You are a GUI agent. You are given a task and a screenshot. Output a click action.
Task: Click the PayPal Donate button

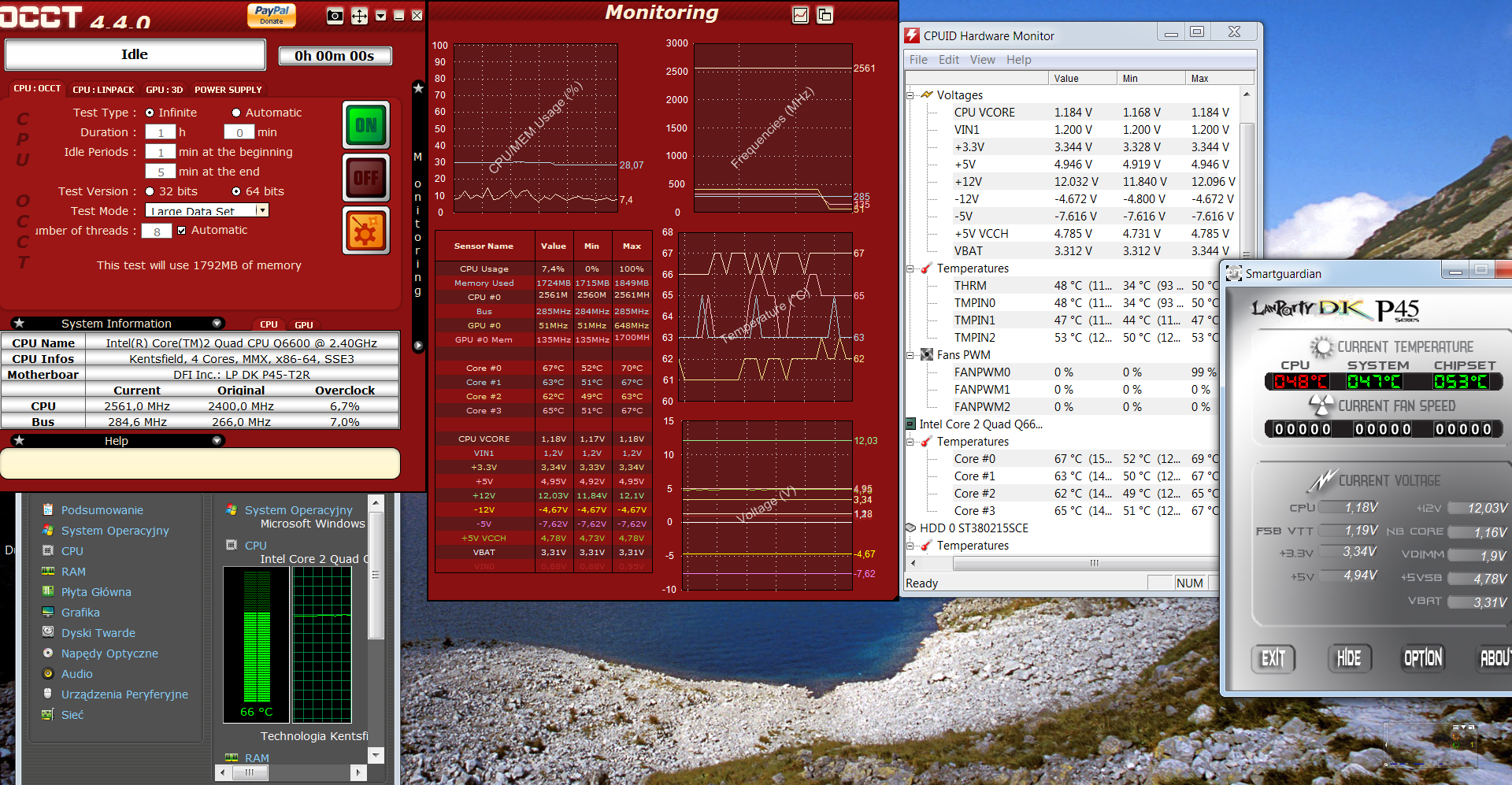click(272, 15)
